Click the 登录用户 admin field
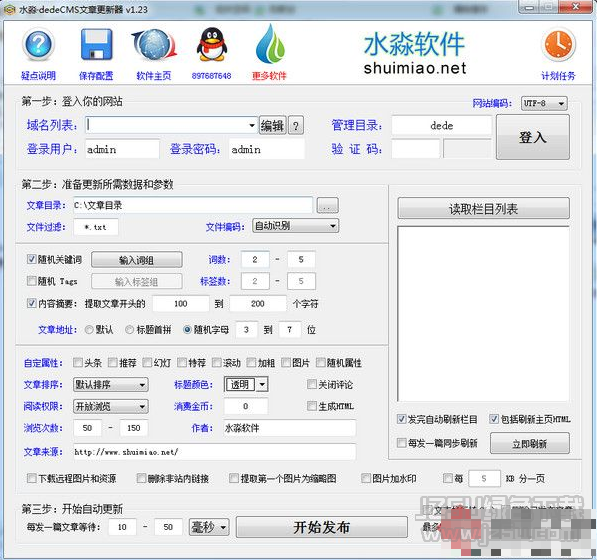The width and height of the screenshot is (597, 560). coord(122,149)
